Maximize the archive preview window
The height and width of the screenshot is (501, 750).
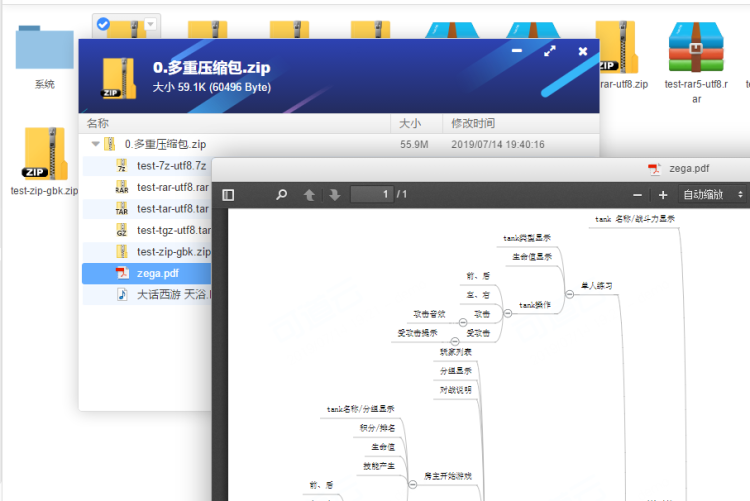pyautogui.click(x=549, y=50)
